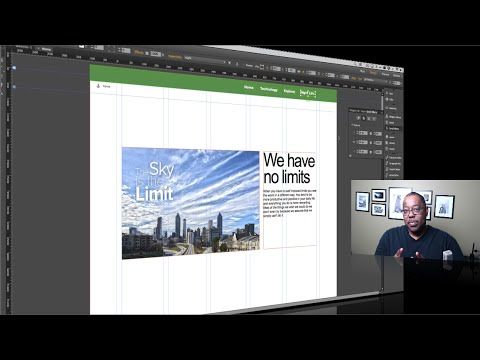Click the Technology link in green navigation bar
This screenshot has width=480, height=360.
269,89
